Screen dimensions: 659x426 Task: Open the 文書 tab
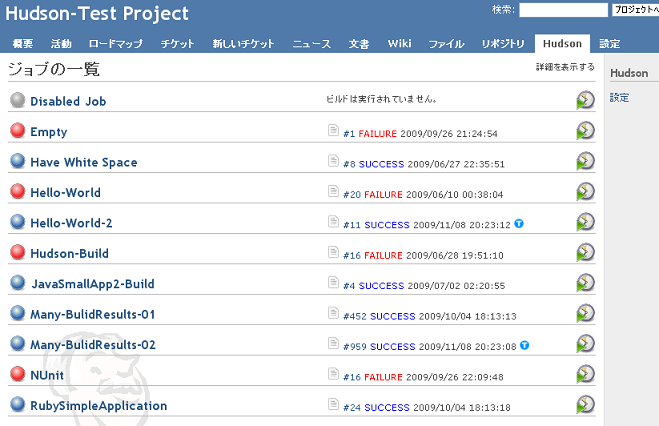point(359,44)
